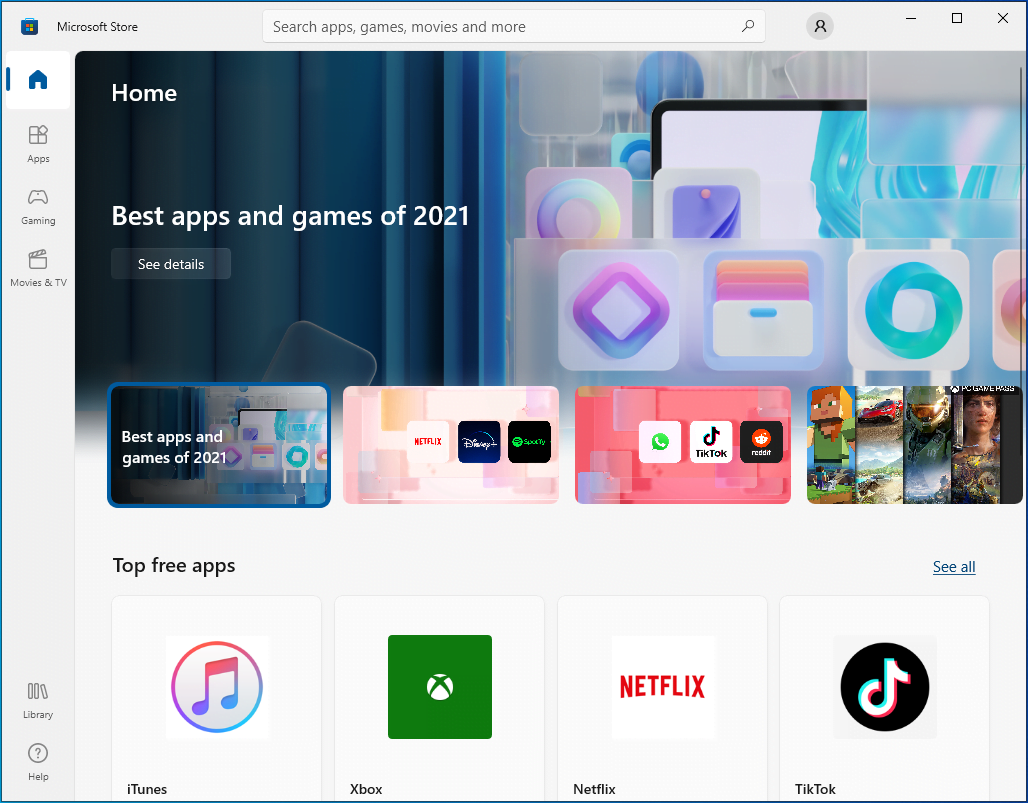Click the Reddit icon in red banner card
This screenshot has width=1028, height=803.
click(761, 442)
